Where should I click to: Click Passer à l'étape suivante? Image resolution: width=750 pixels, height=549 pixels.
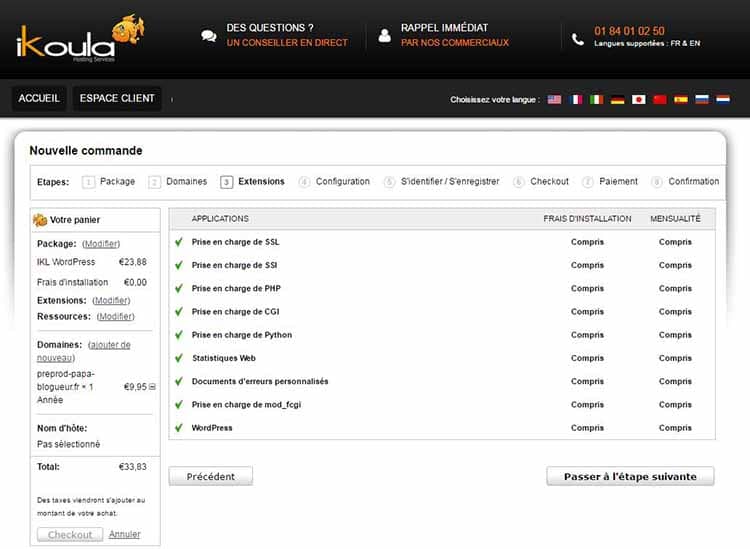630,476
